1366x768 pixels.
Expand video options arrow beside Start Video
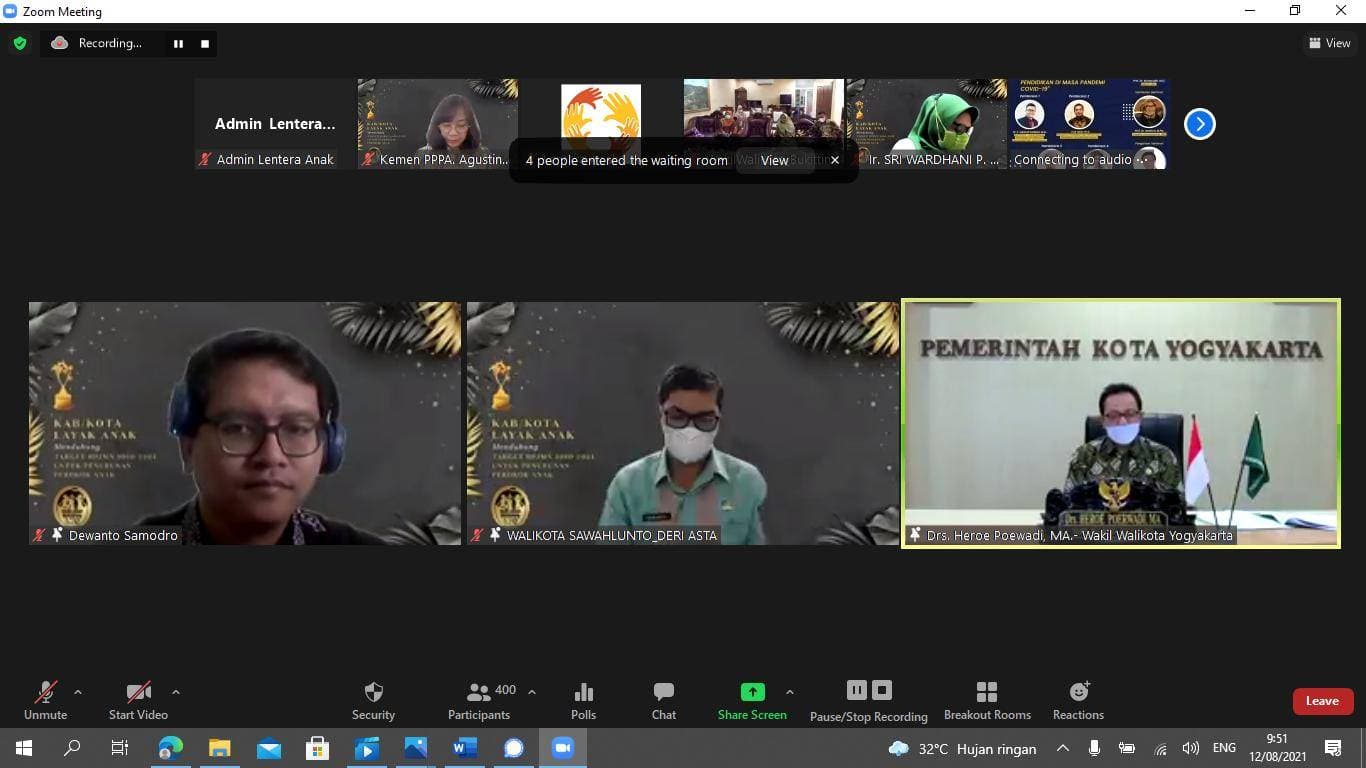click(x=176, y=692)
